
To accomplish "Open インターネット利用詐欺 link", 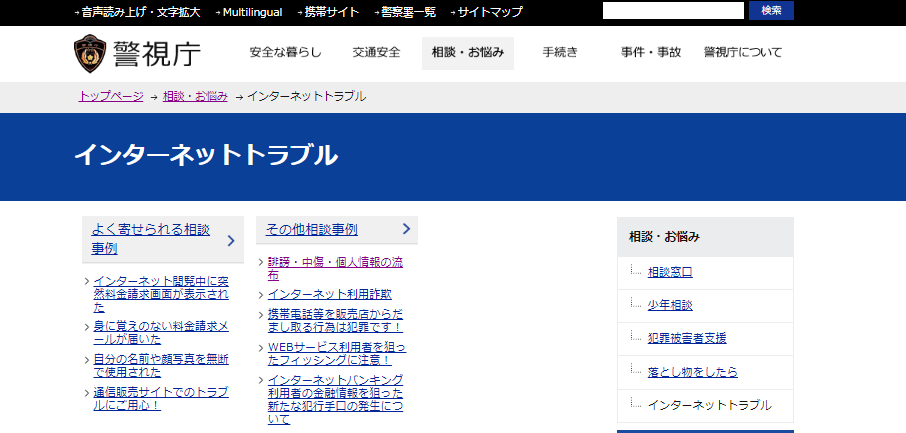I will 329,294.
